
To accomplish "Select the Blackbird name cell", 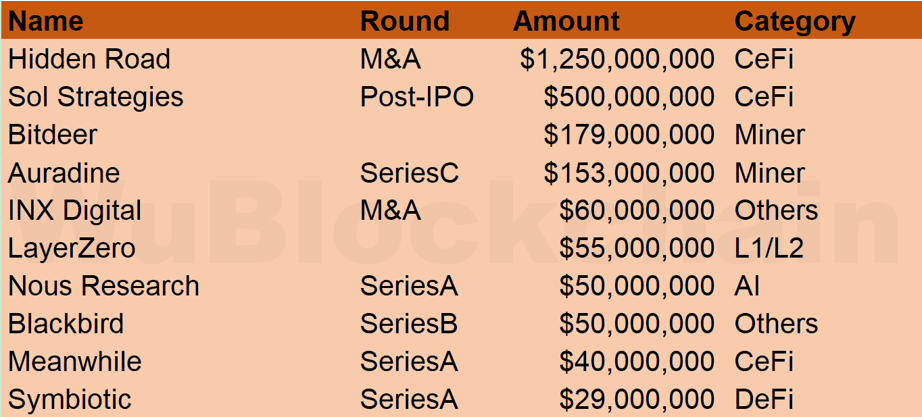I will (66, 324).
